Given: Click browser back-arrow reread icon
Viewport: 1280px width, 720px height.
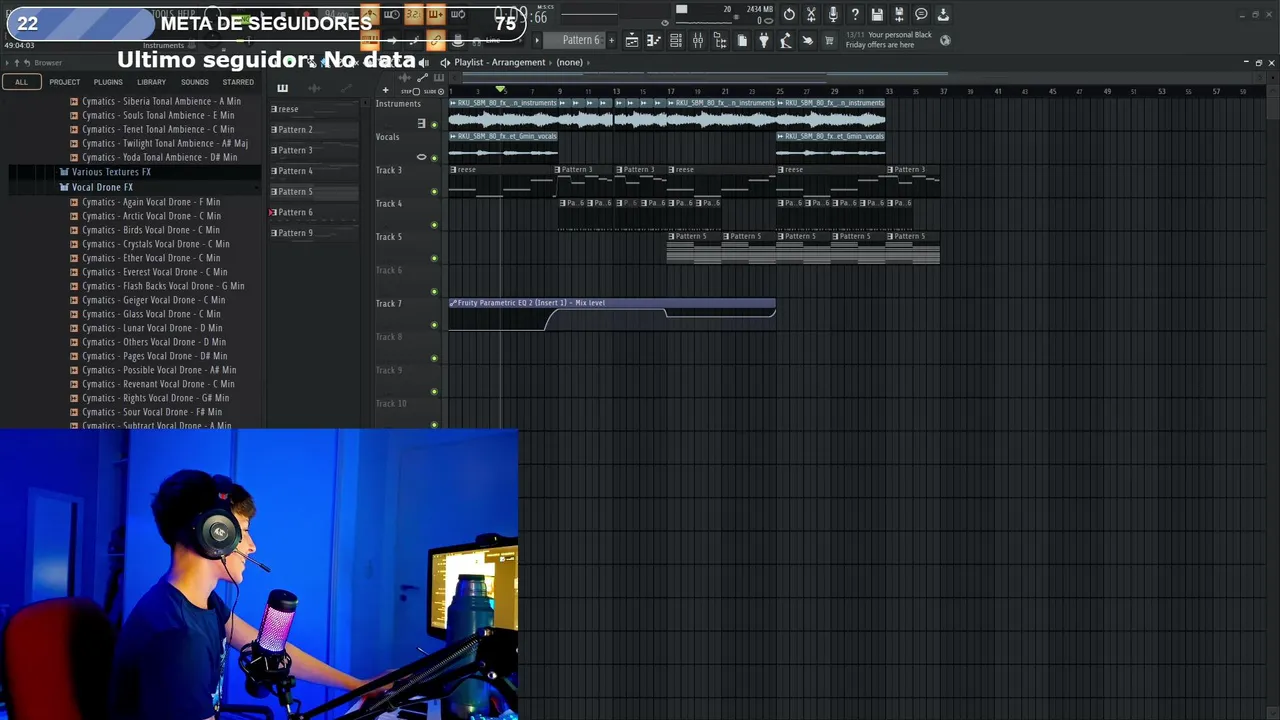Looking at the screenshot, I should click(x=27, y=63).
